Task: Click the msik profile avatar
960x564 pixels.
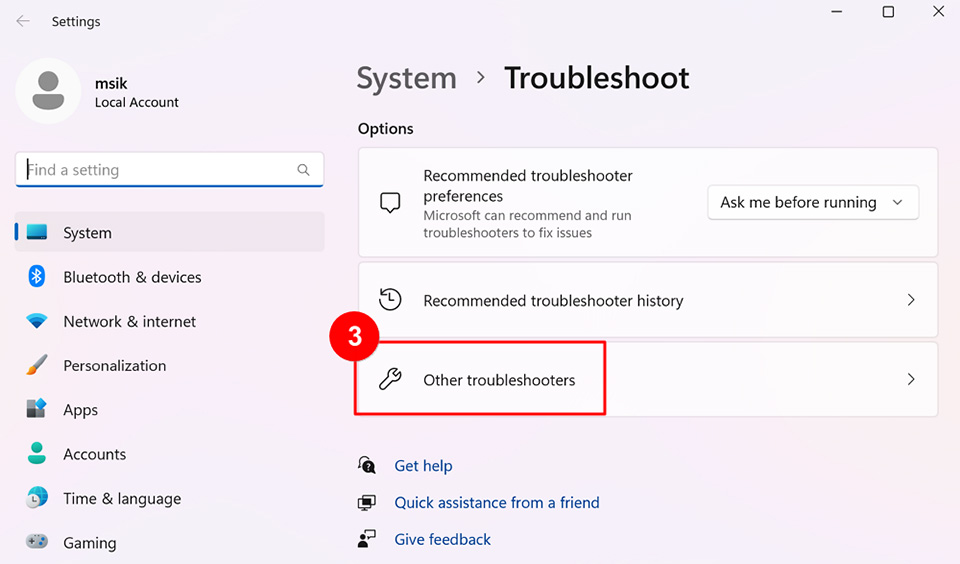Action: point(48,91)
